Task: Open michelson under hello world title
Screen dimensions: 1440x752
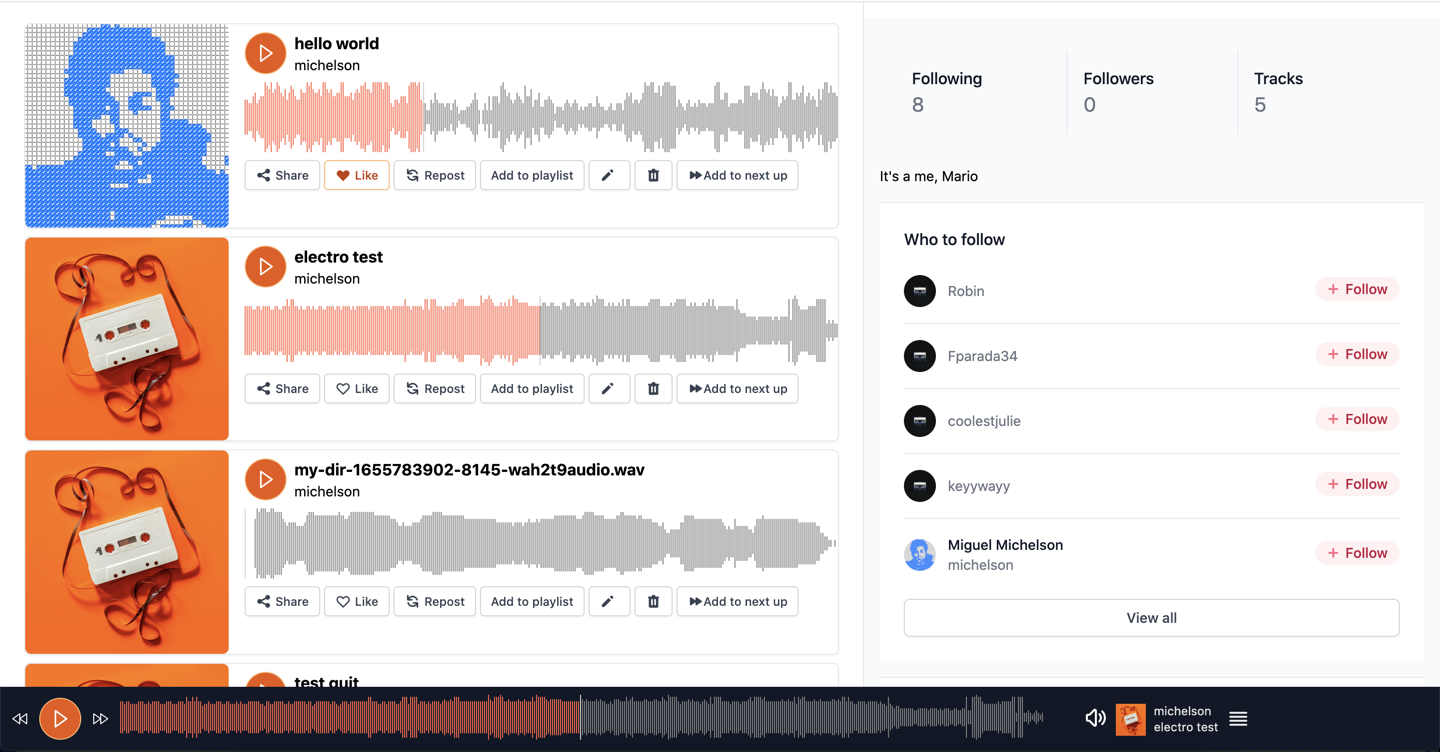Action: 327,66
